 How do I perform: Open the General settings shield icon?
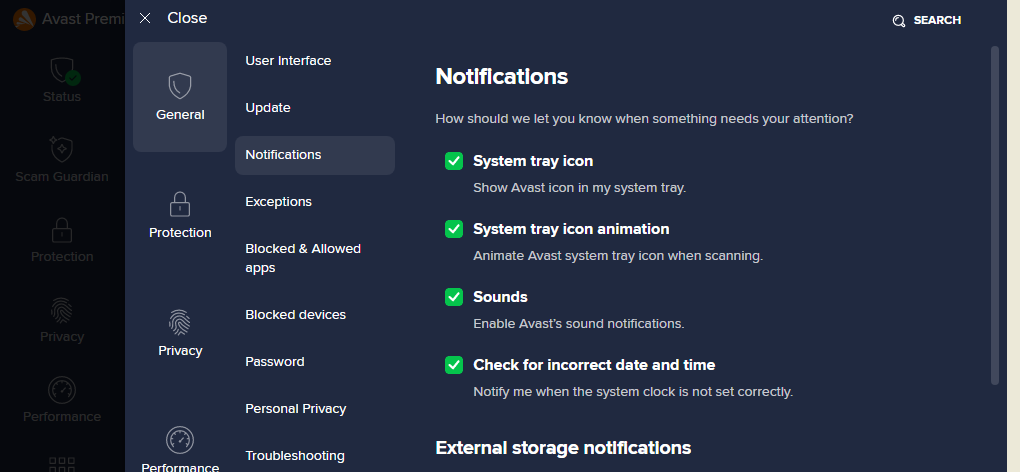click(x=180, y=86)
